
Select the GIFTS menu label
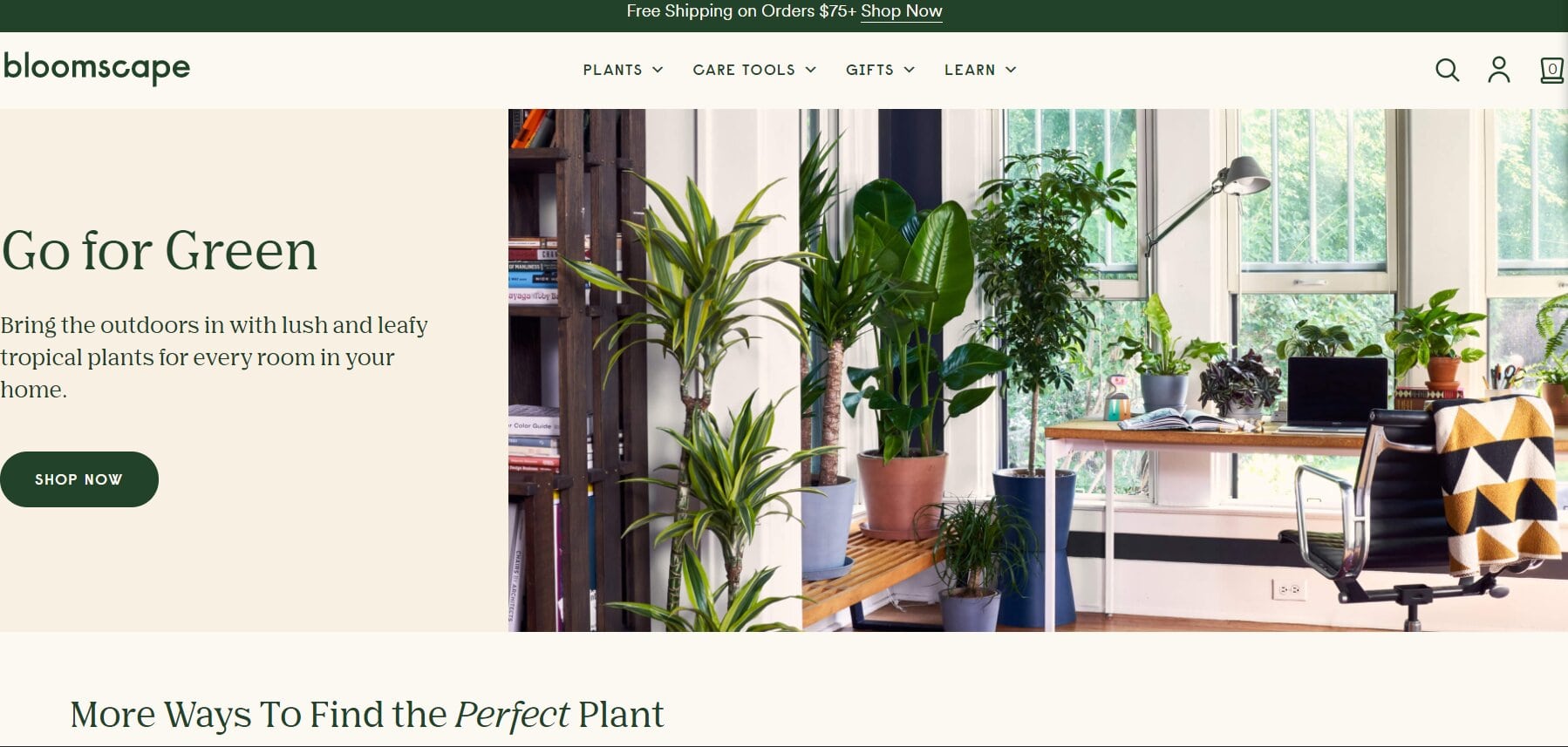click(869, 70)
